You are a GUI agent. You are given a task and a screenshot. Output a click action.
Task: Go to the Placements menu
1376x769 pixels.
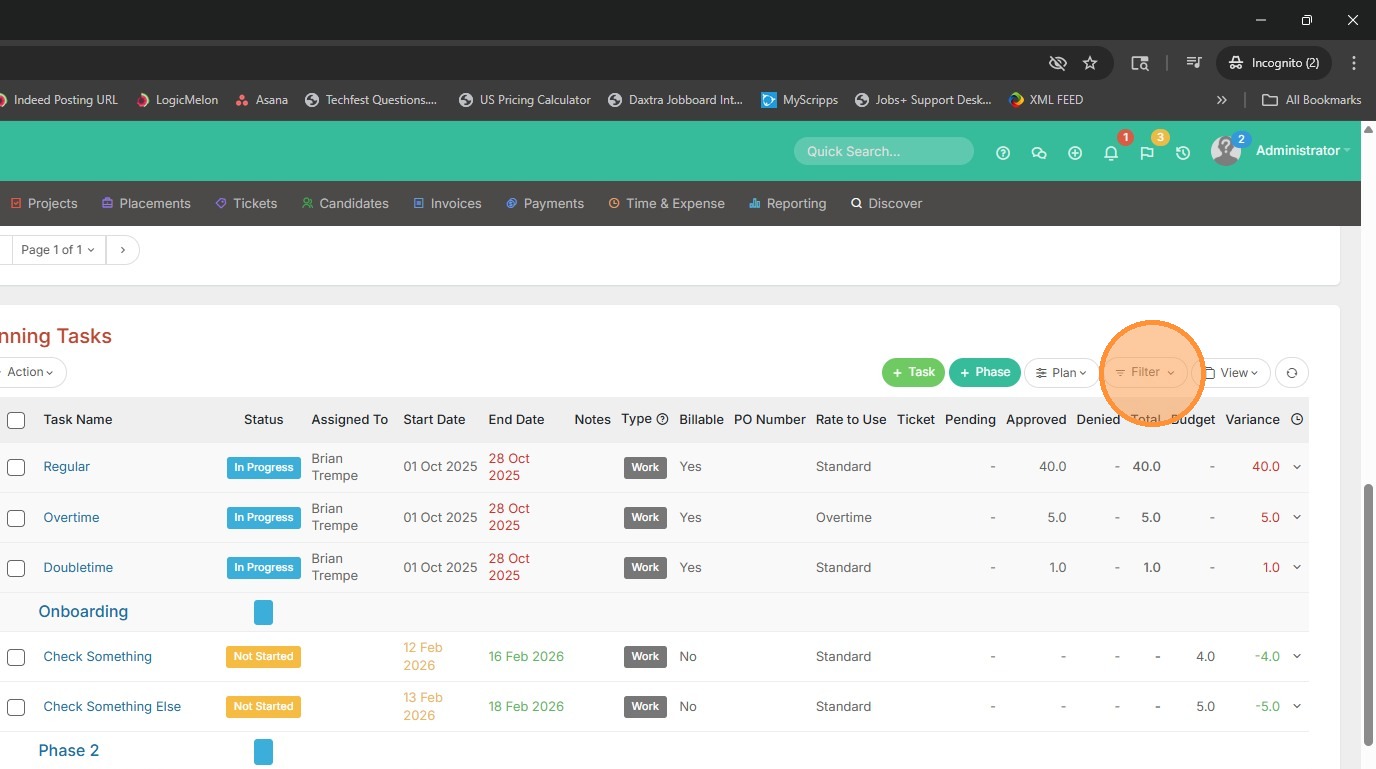click(146, 204)
